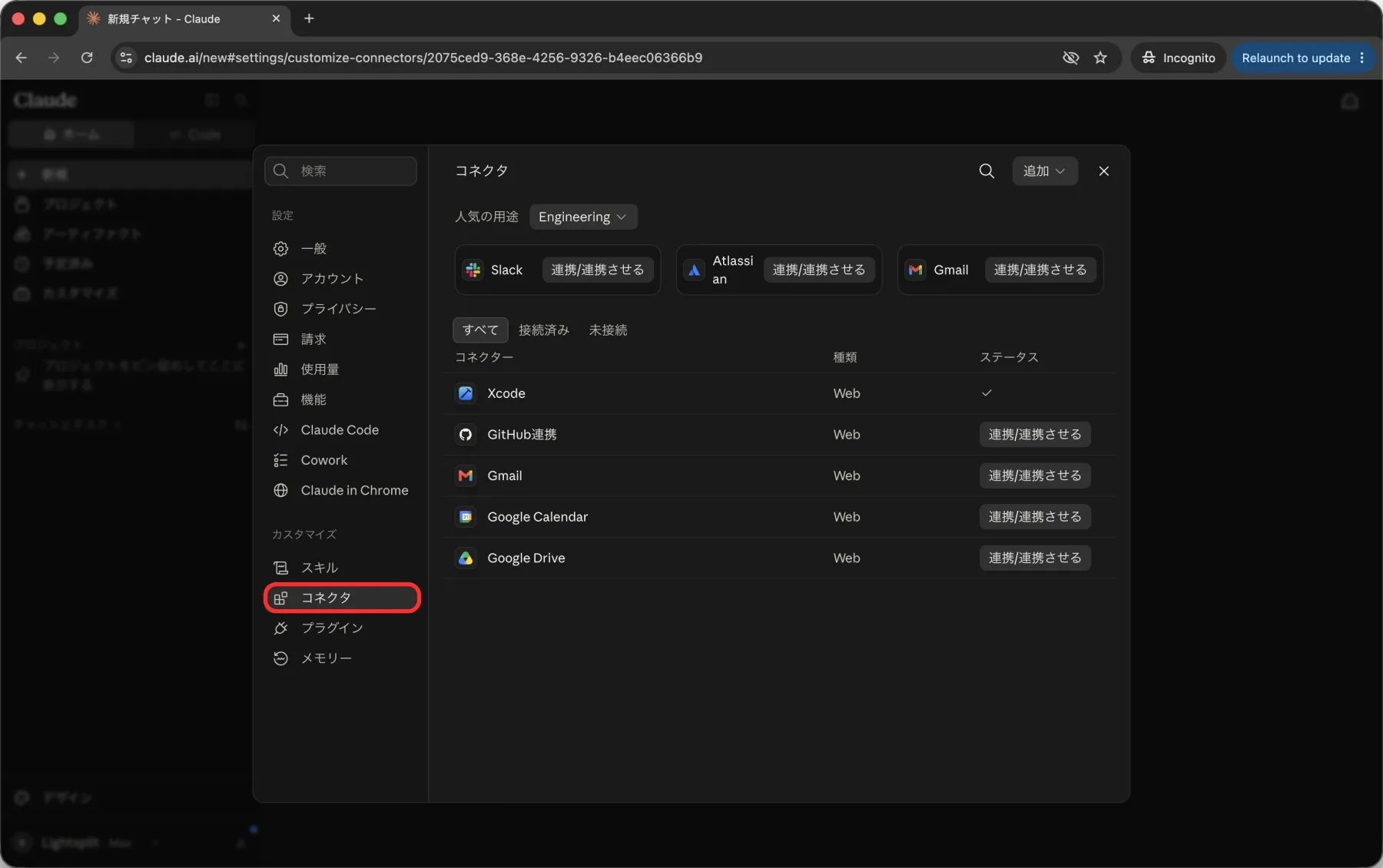The image size is (1383, 868).
Task: Click the Slack logo icon
Action: 473,270
